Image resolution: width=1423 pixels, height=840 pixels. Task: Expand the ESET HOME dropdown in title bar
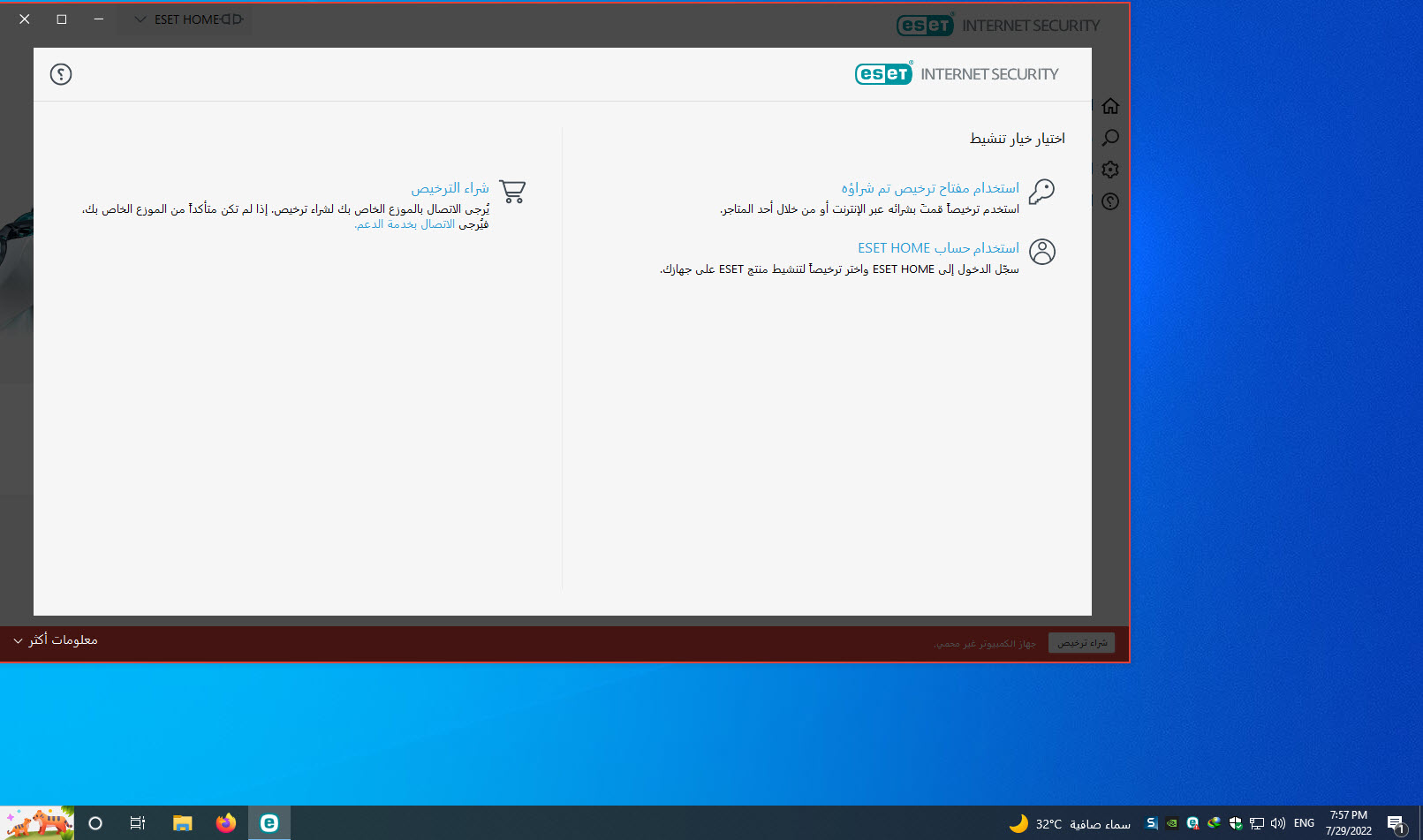coord(140,19)
